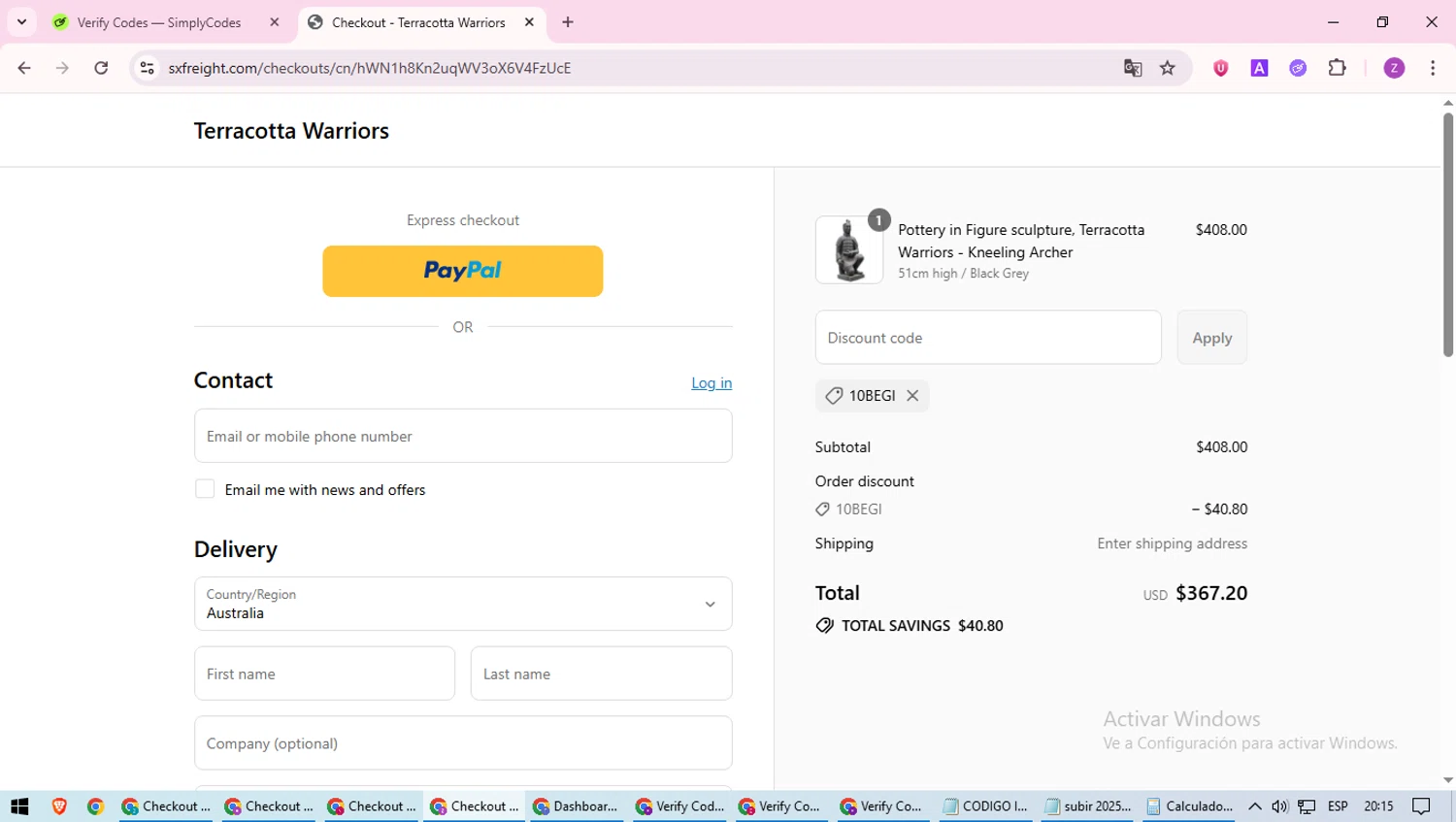Screen dimensions: 1456x822
Task: Click the network tray icon
Action: (x=1307, y=806)
